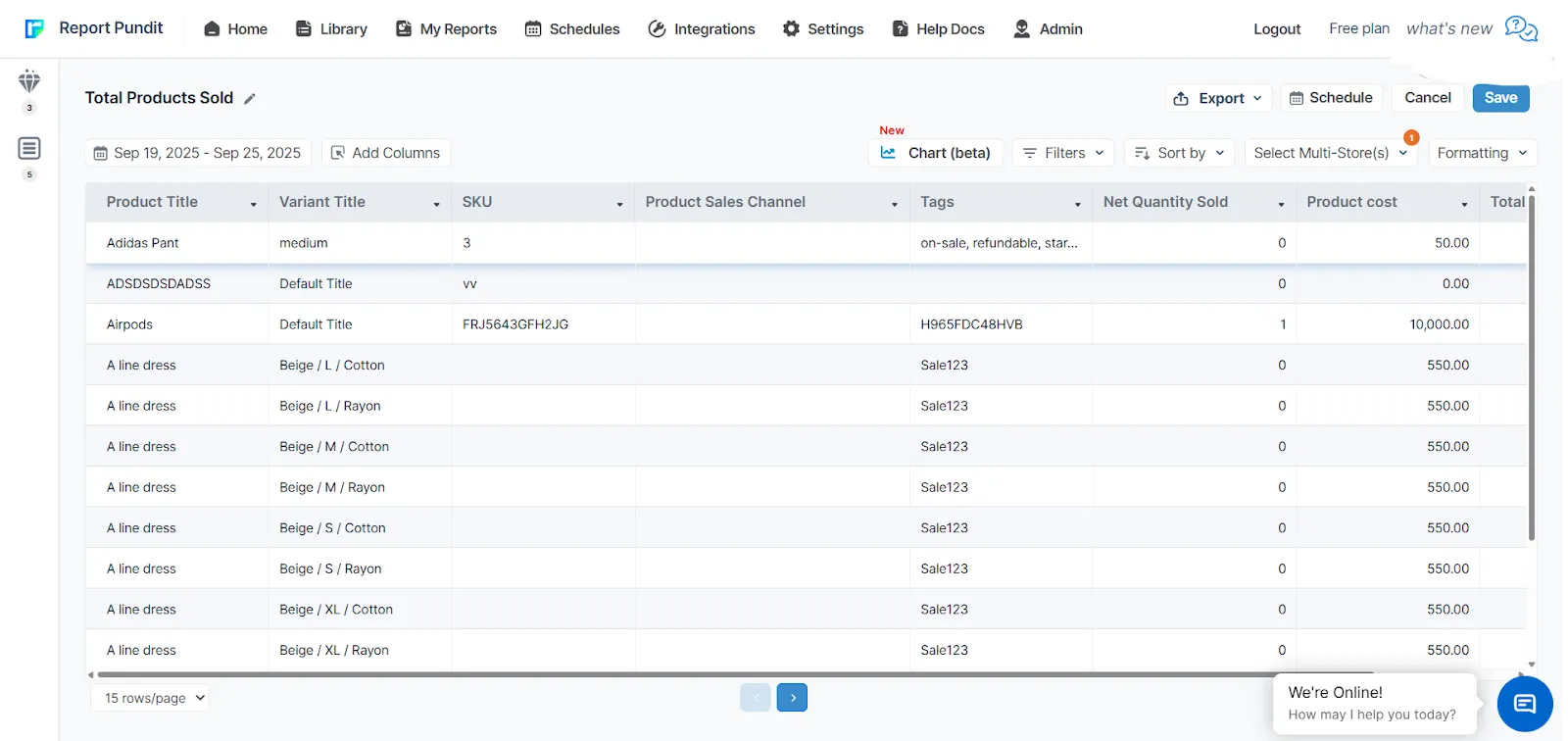Open Tags column menu arrow

tap(1078, 204)
